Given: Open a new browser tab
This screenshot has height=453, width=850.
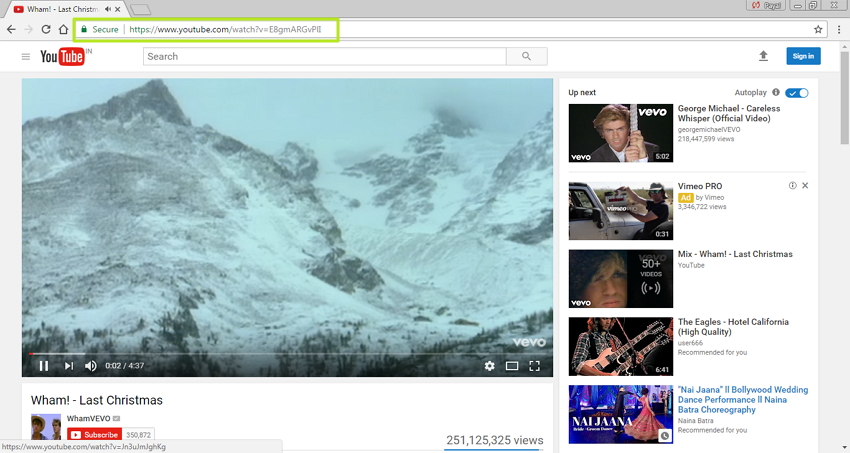Looking at the screenshot, I should tap(141, 10).
